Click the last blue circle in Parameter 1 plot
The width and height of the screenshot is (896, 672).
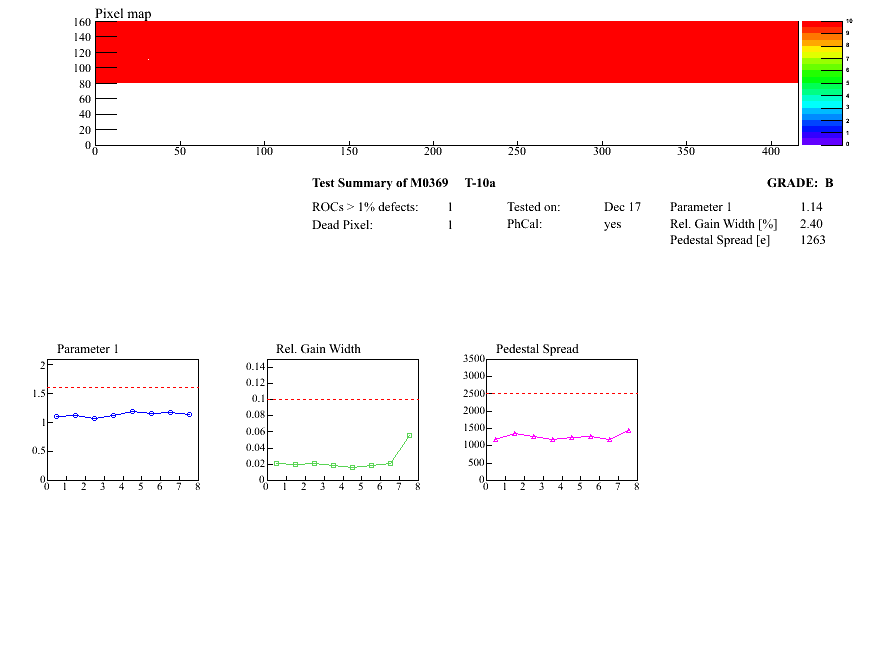point(189,414)
